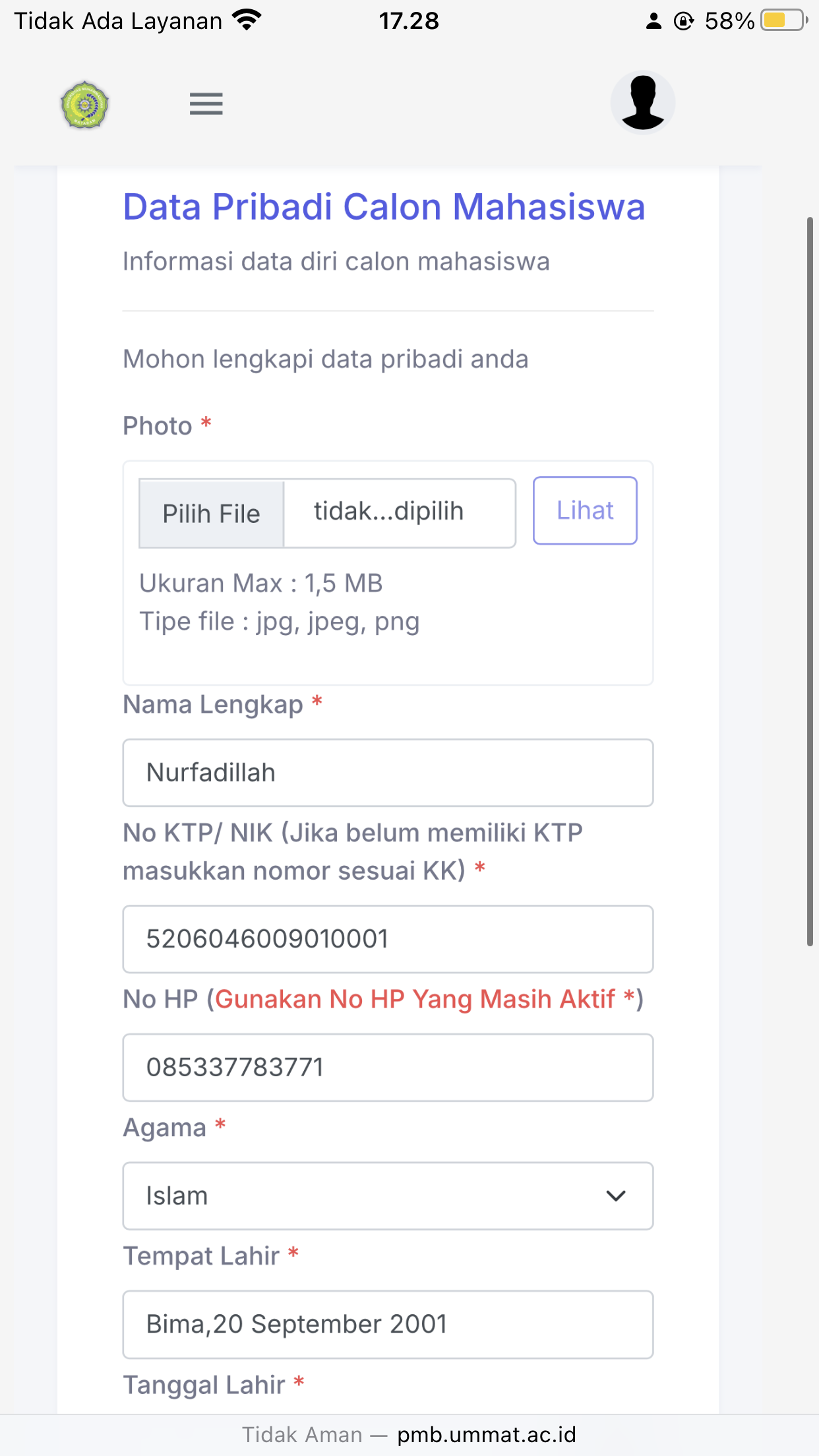
Task: Tap the pmb.ummat.ac.id address bar
Action: [x=487, y=1435]
